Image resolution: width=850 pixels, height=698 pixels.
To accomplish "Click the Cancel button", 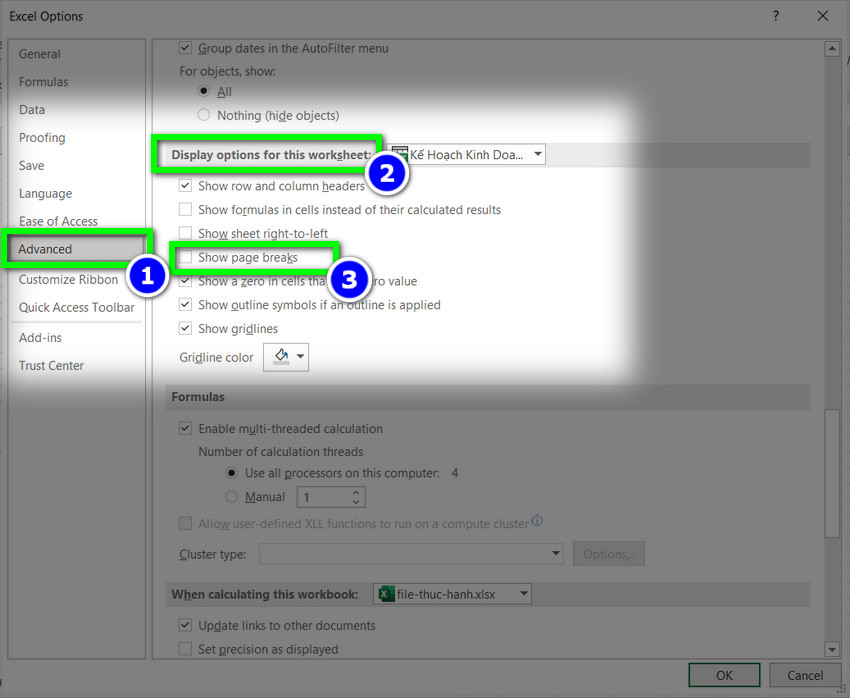I will [x=804, y=675].
